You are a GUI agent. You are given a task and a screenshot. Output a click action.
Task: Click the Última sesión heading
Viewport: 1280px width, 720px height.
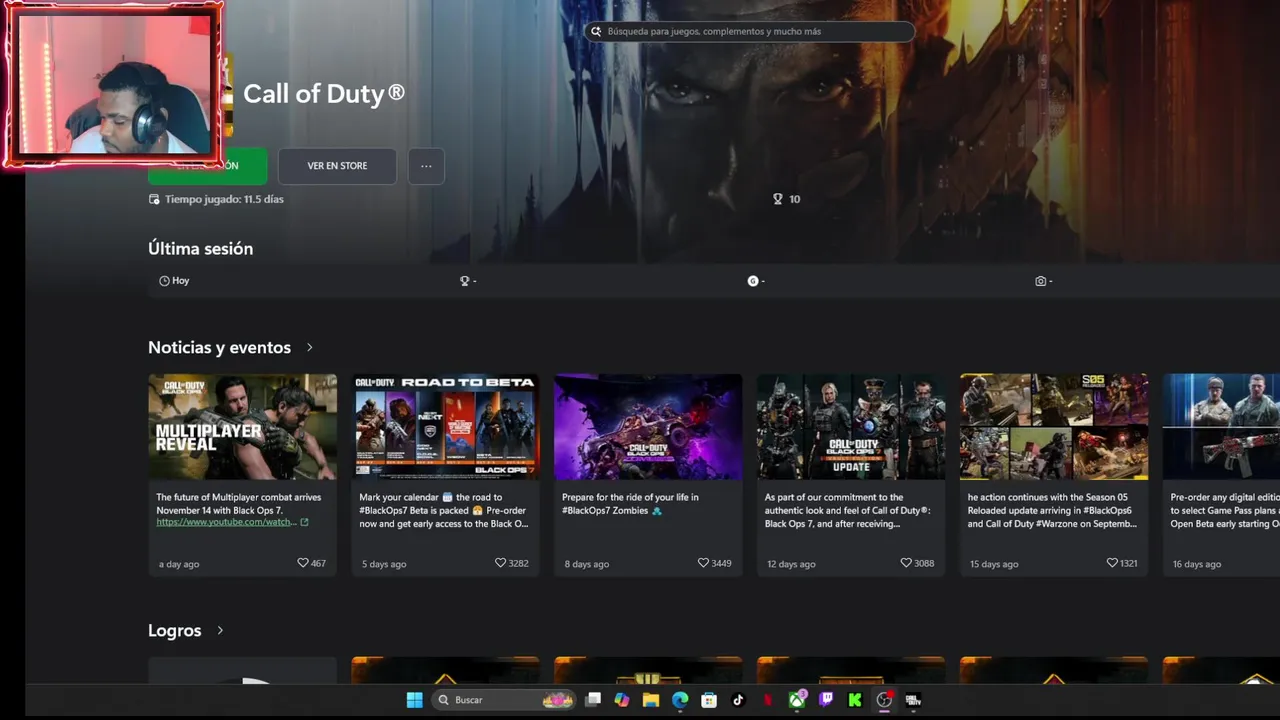(200, 248)
